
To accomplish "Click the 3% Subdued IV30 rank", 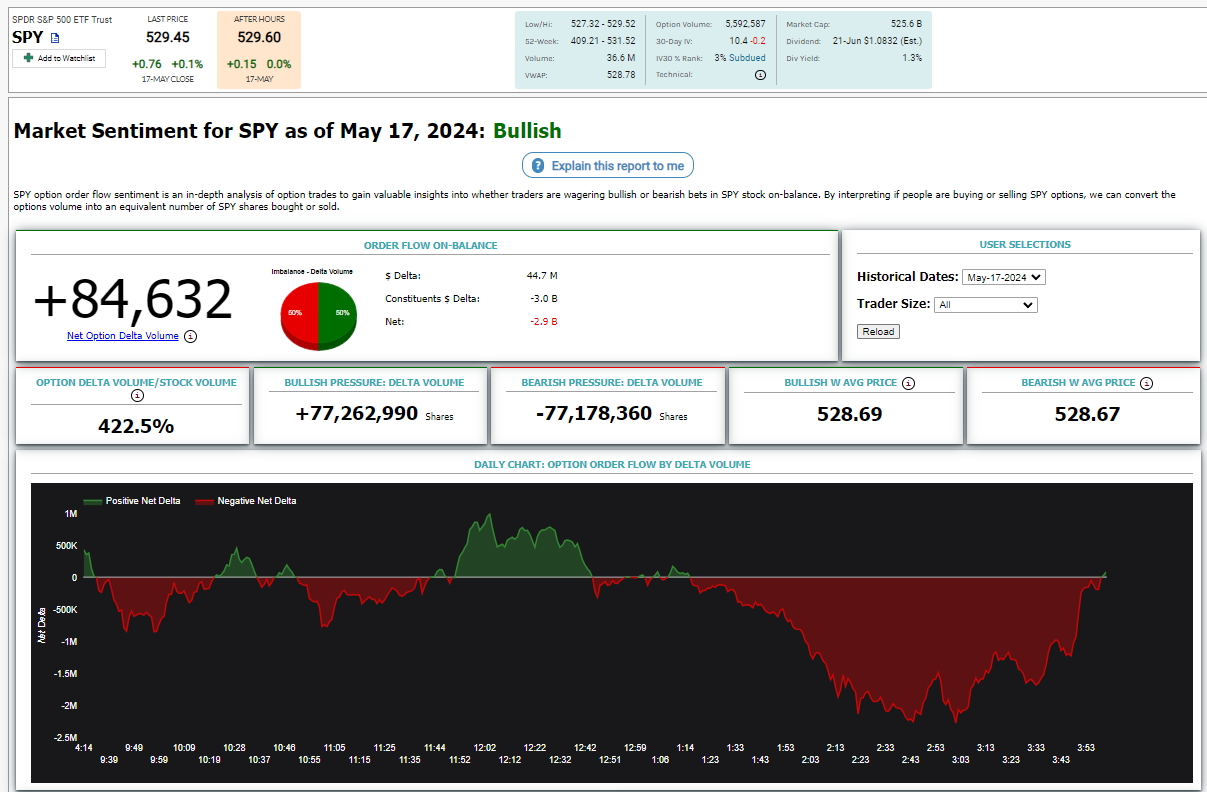I will 740,58.
